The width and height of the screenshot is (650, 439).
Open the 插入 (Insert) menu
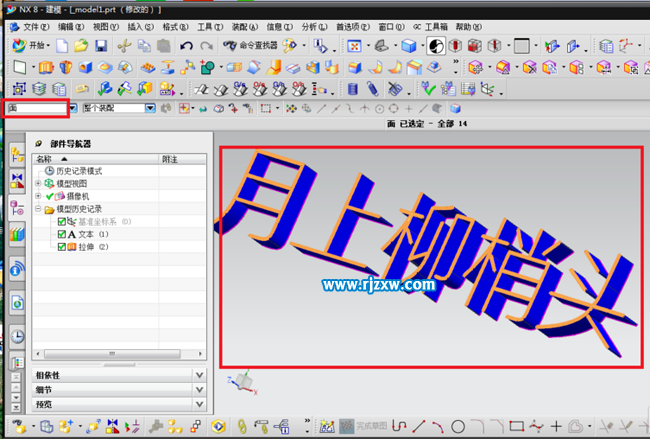[140, 27]
